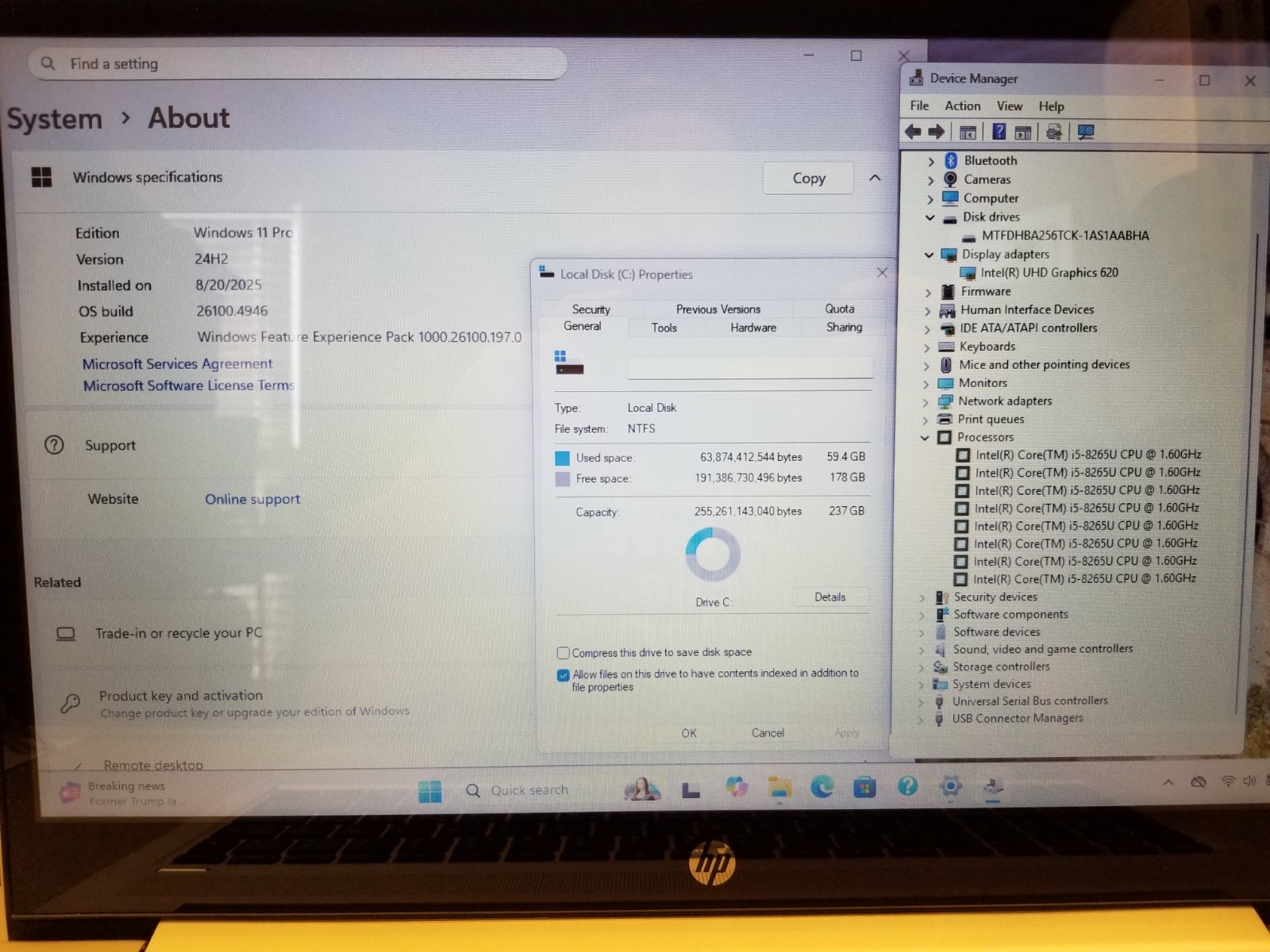Click Cancel in Local Disk Properties

tap(768, 733)
